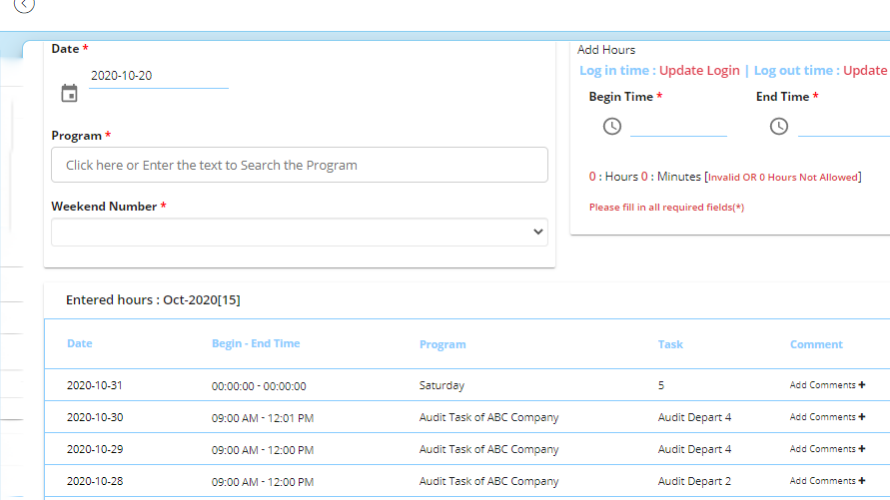Click the Comment column header
The height and width of the screenshot is (500, 890).
click(x=816, y=345)
